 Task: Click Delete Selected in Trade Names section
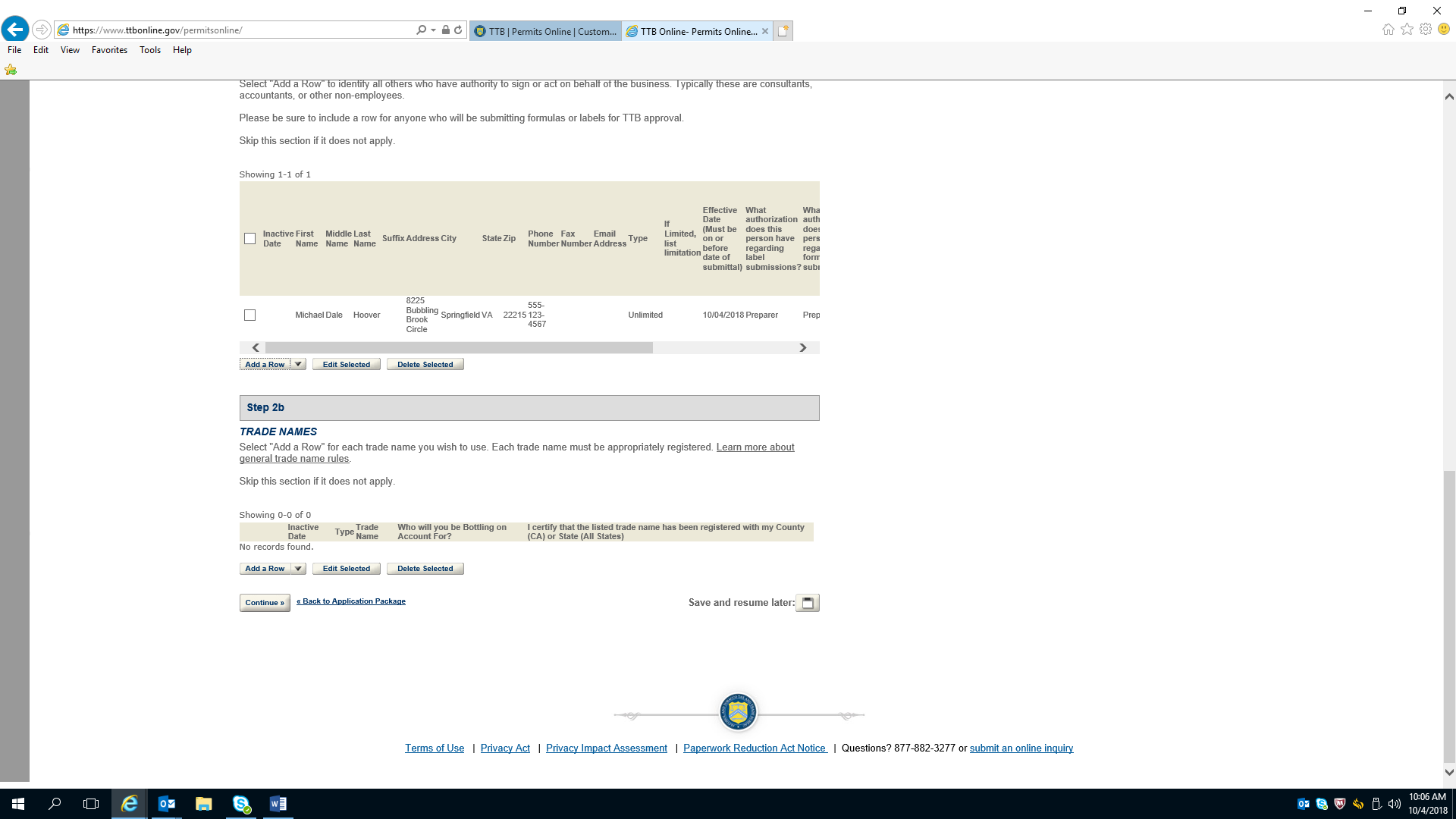425,569
